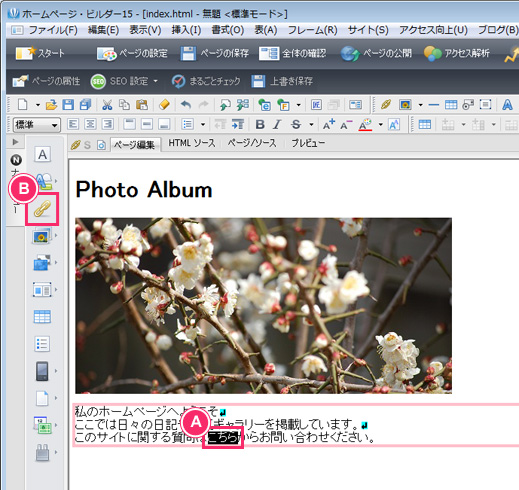Open the font color dropdown arrow
This screenshot has width=519, height=490.
(381, 125)
